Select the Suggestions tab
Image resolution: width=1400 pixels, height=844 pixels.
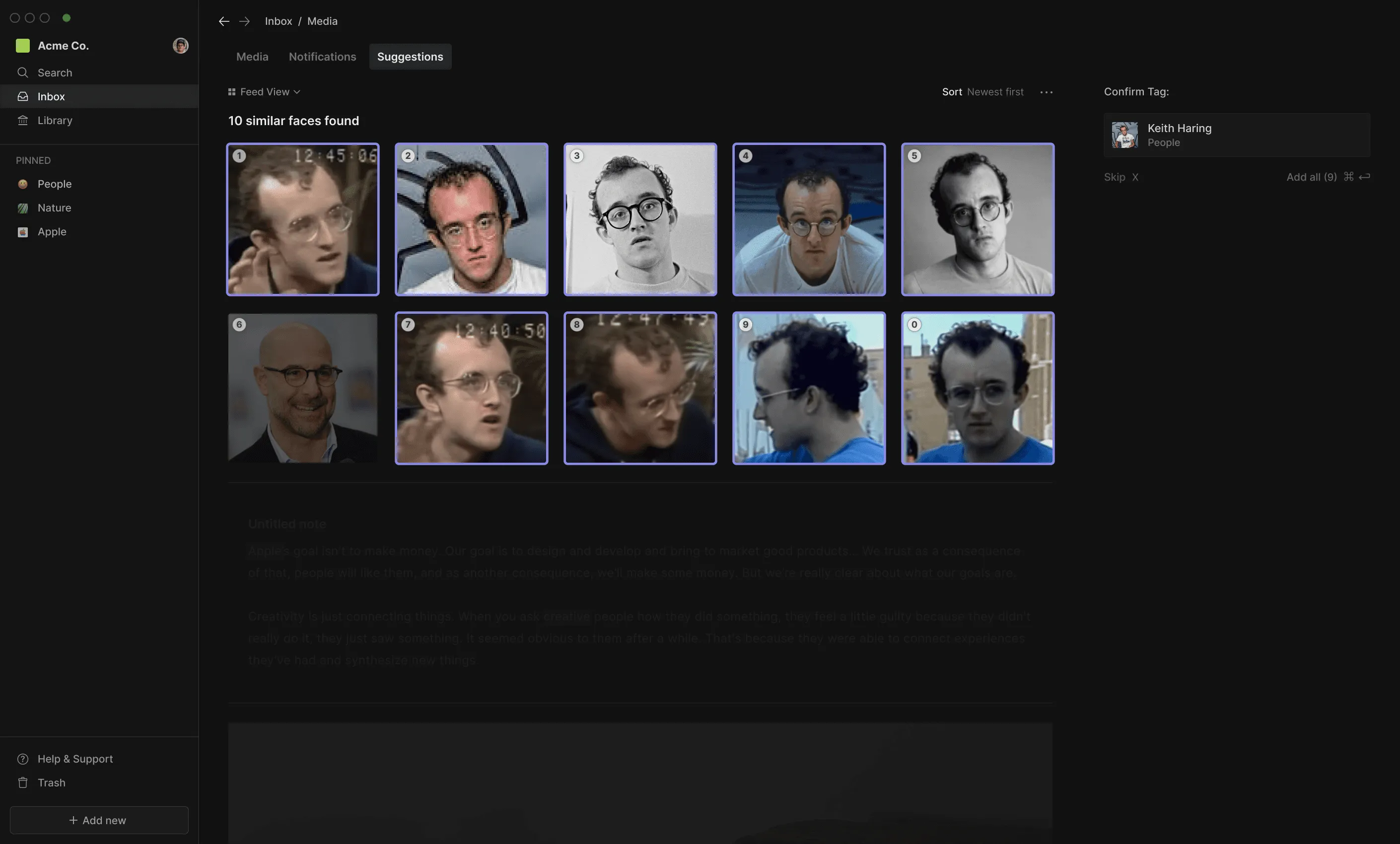410,56
